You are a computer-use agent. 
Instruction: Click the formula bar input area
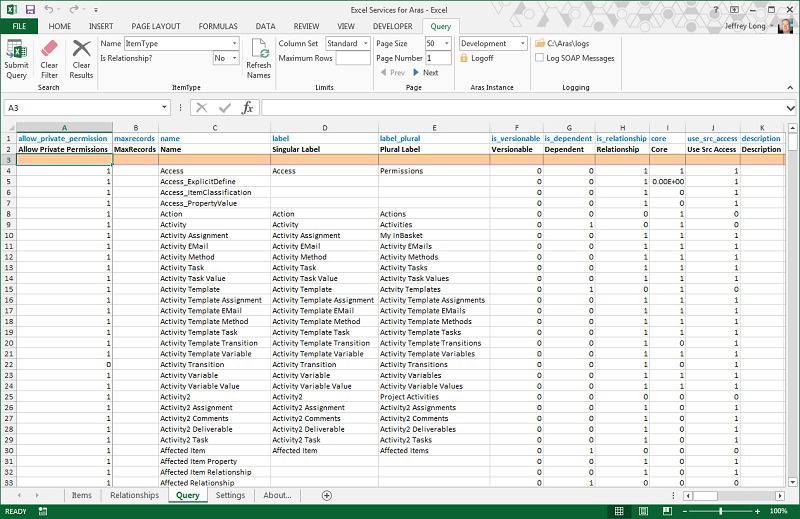coord(523,108)
